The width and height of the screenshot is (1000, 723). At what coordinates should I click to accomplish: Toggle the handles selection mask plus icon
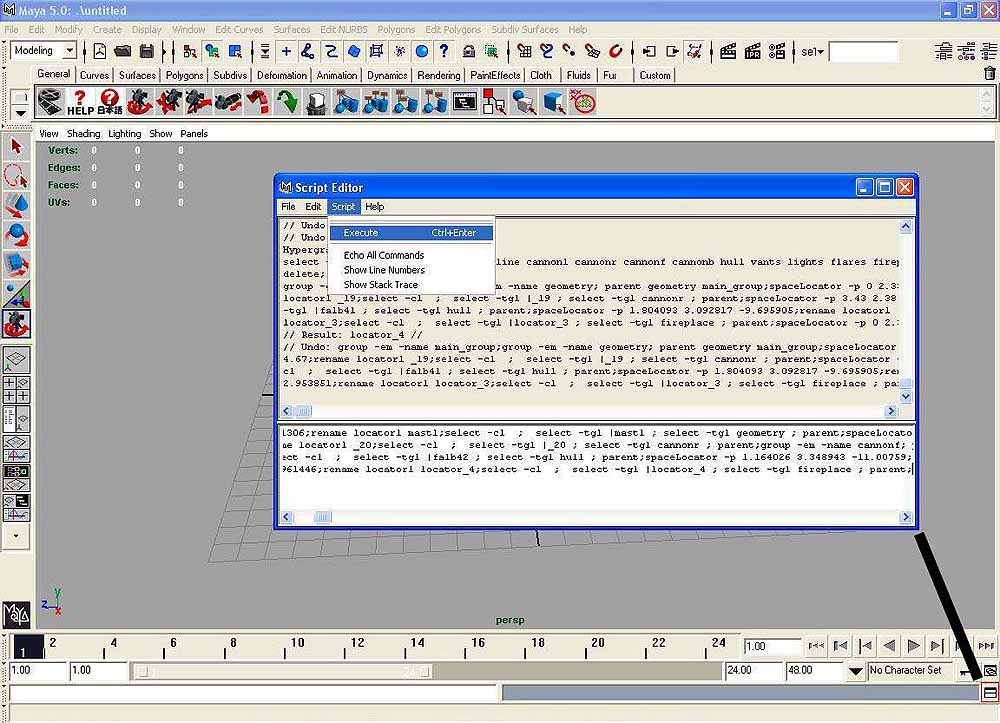point(286,52)
